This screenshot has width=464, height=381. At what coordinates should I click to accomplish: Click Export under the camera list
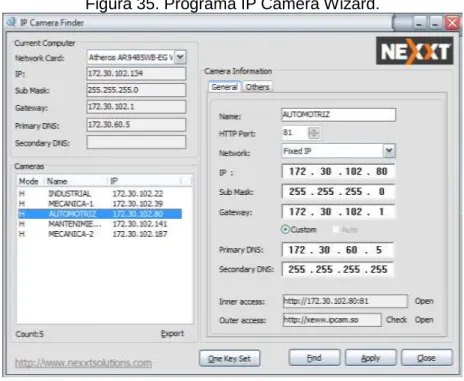coord(172,334)
